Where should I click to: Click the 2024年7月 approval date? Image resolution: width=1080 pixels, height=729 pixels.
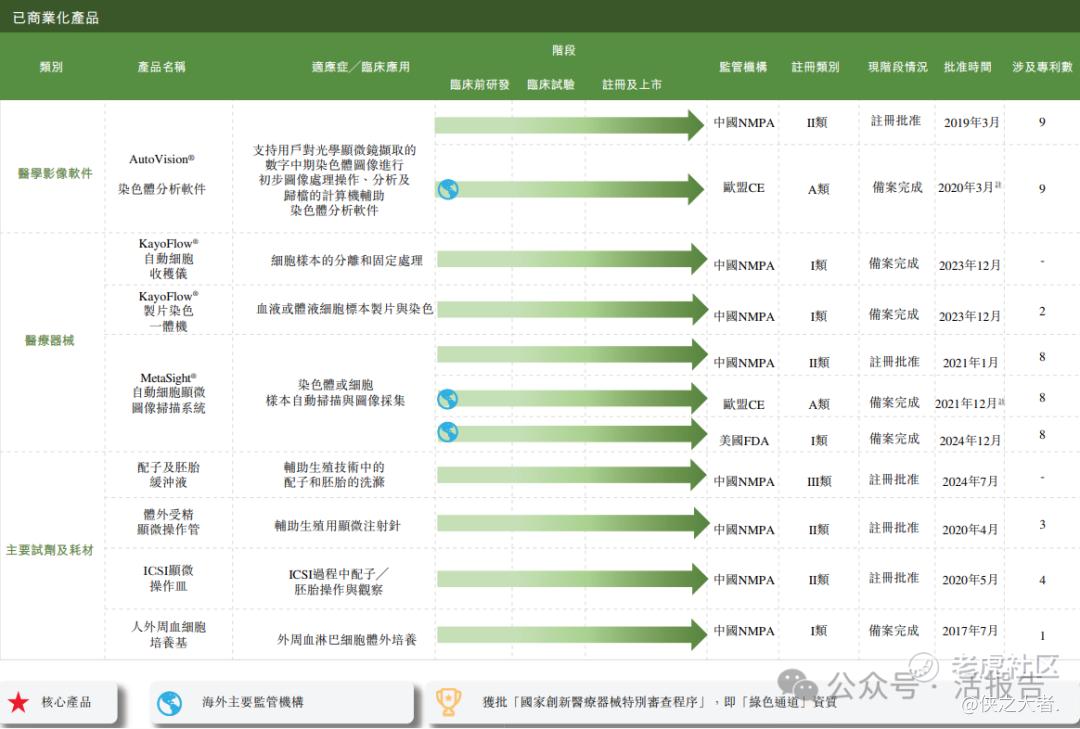pyautogui.click(x=970, y=482)
